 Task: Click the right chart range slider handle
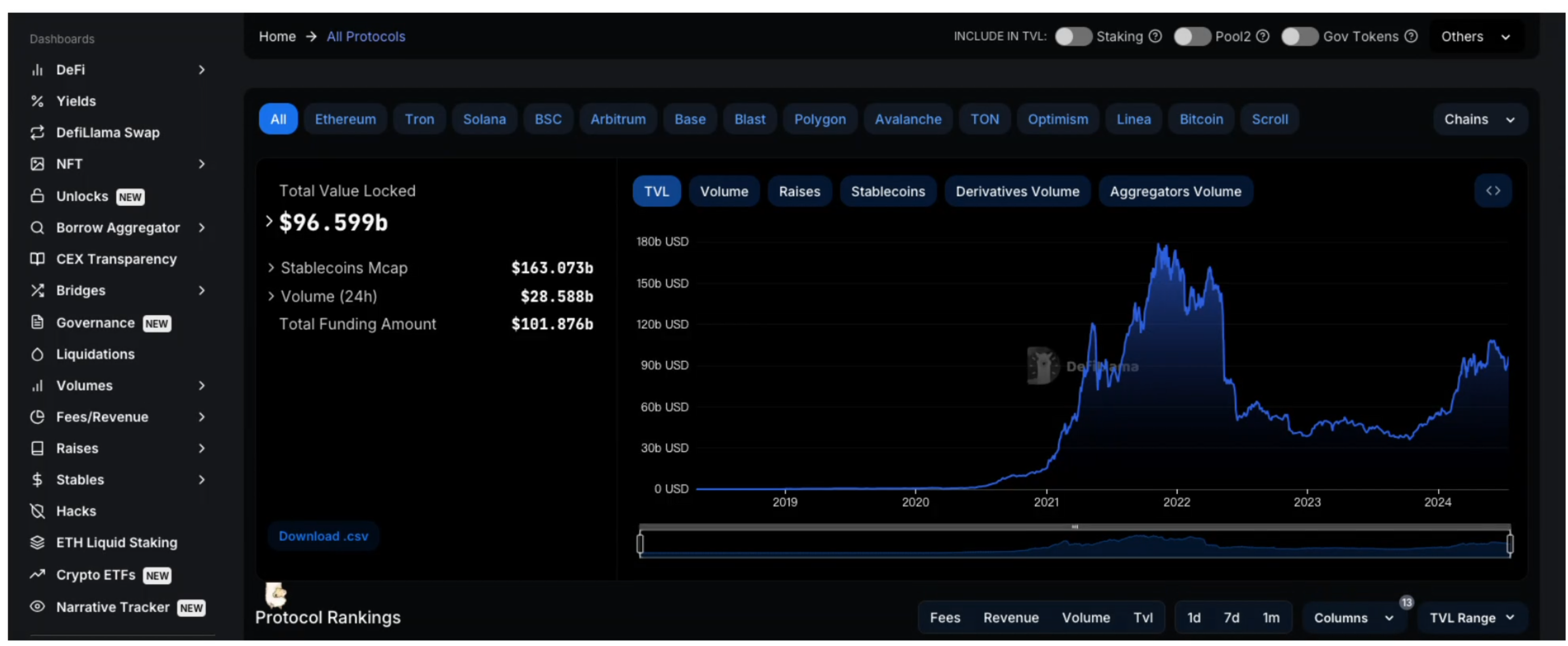click(x=1509, y=544)
